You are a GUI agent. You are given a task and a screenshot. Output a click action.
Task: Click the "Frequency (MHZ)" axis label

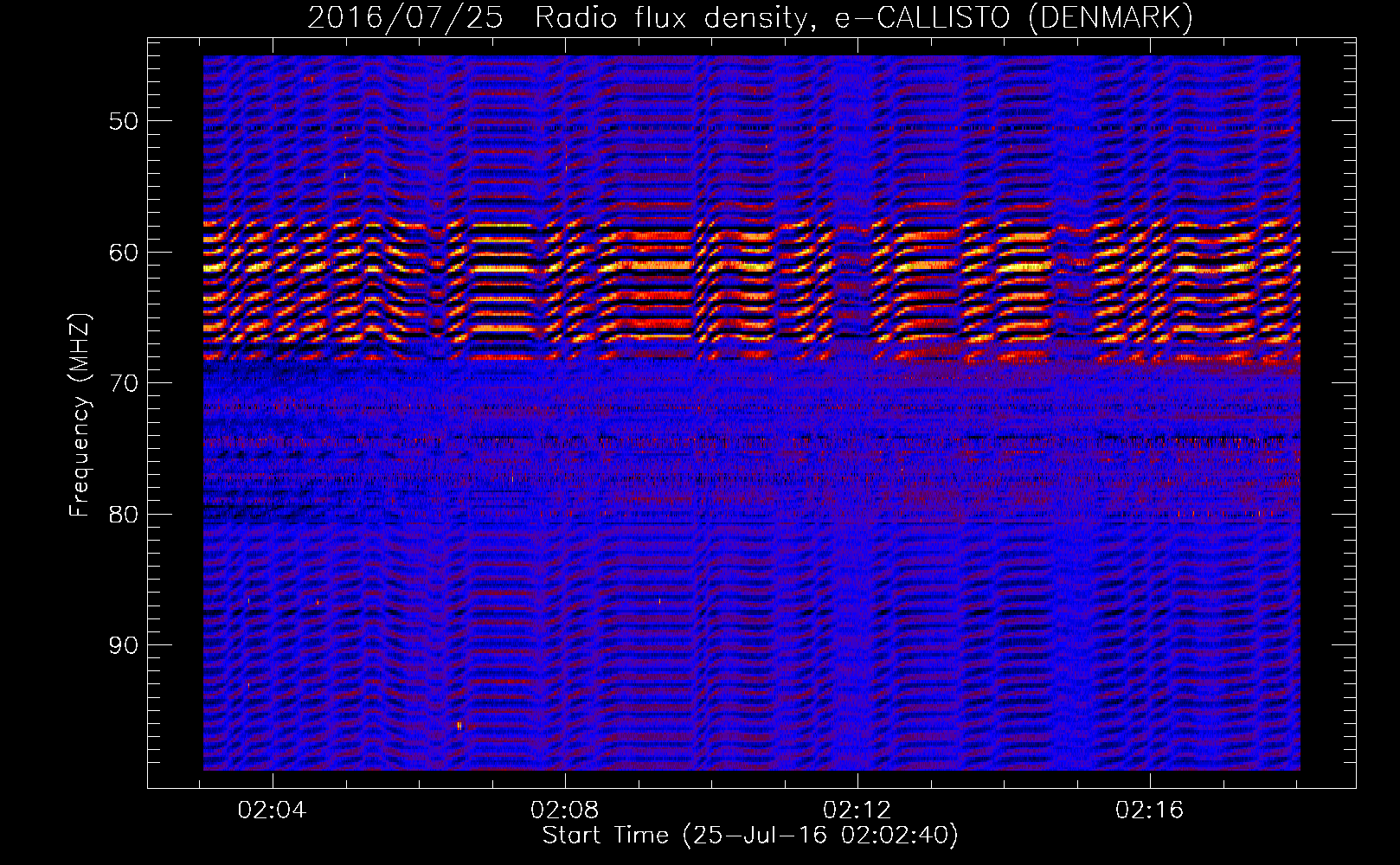click(80, 415)
